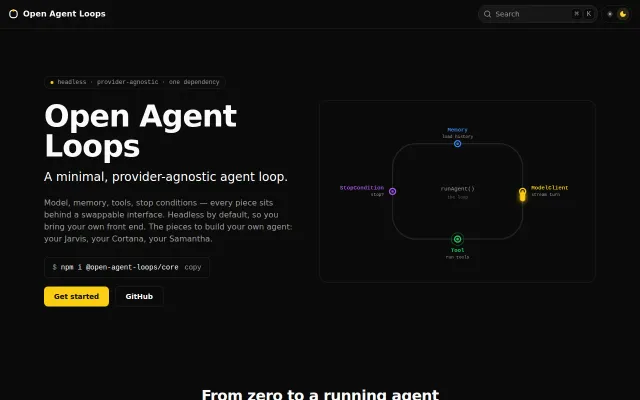640x400 pixels.
Task: Click the ⌘ shortcut key badge
Action: click(x=577, y=14)
